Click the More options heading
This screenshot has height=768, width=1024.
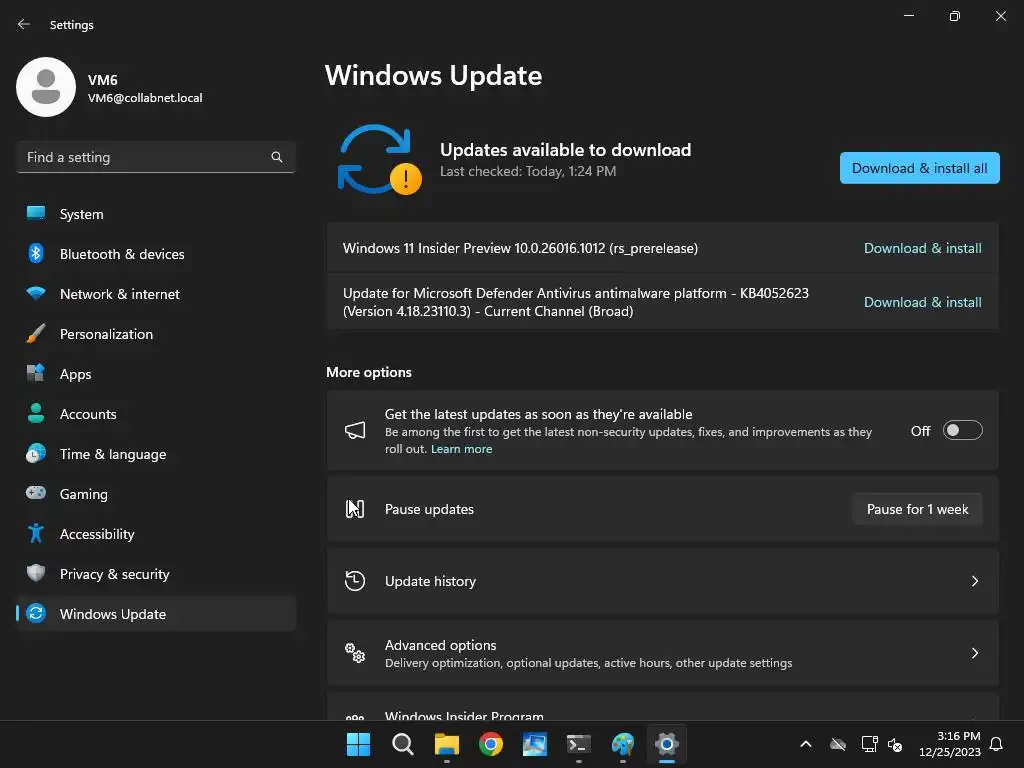pyautogui.click(x=369, y=372)
